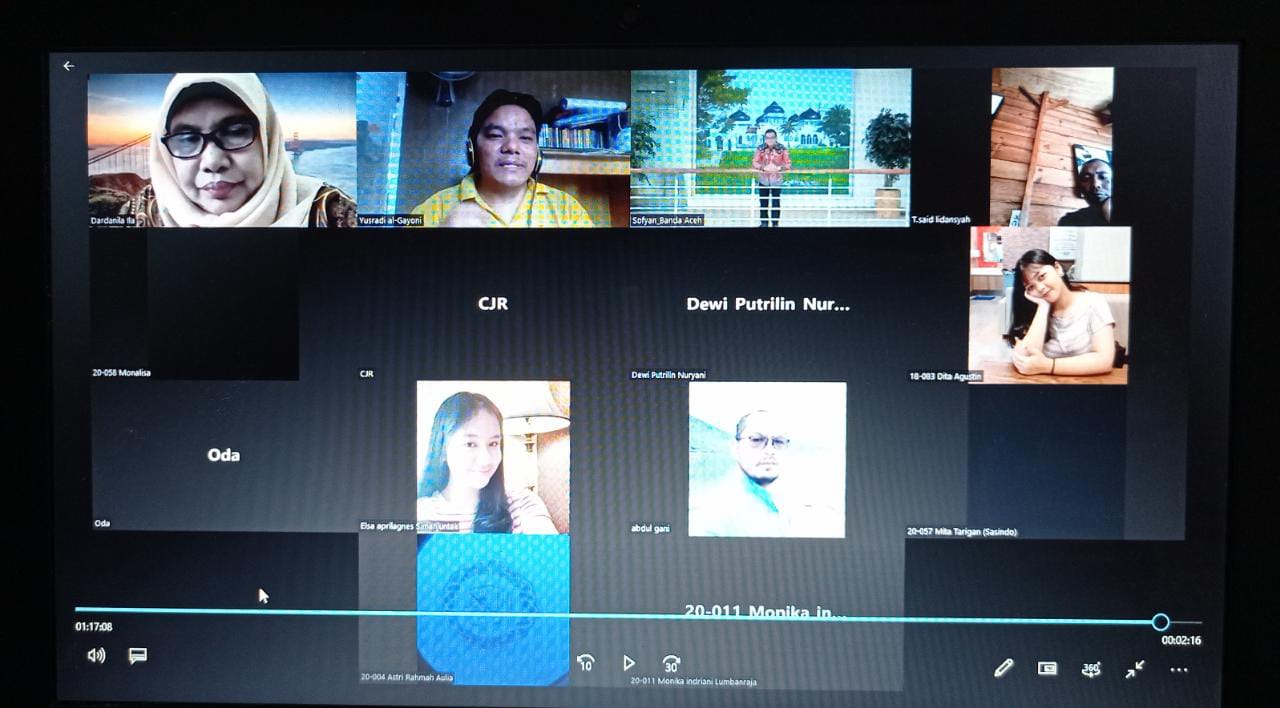Click the Sofyan_Banda Aceh video tile
The width and height of the screenshot is (1280, 708).
click(770, 148)
